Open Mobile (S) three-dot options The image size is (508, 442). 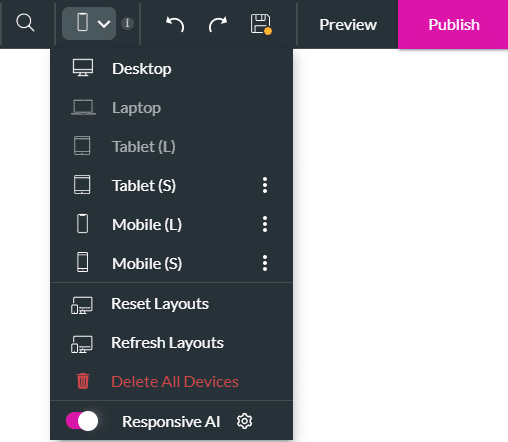tap(265, 263)
